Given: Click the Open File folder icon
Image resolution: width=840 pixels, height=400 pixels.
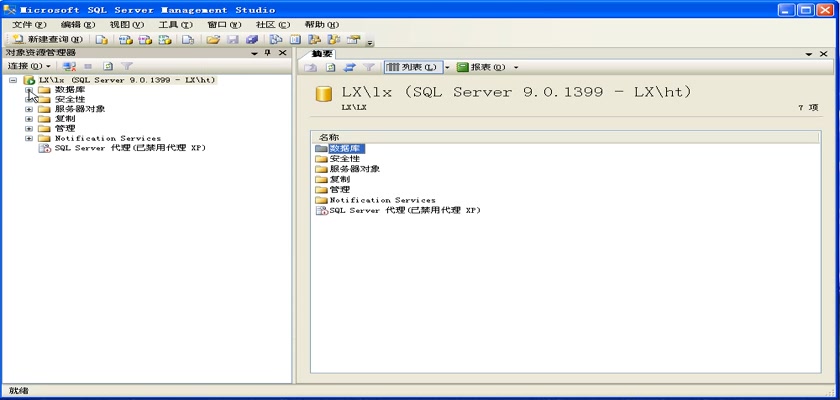Looking at the screenshot, I should (x=213, y=40).
